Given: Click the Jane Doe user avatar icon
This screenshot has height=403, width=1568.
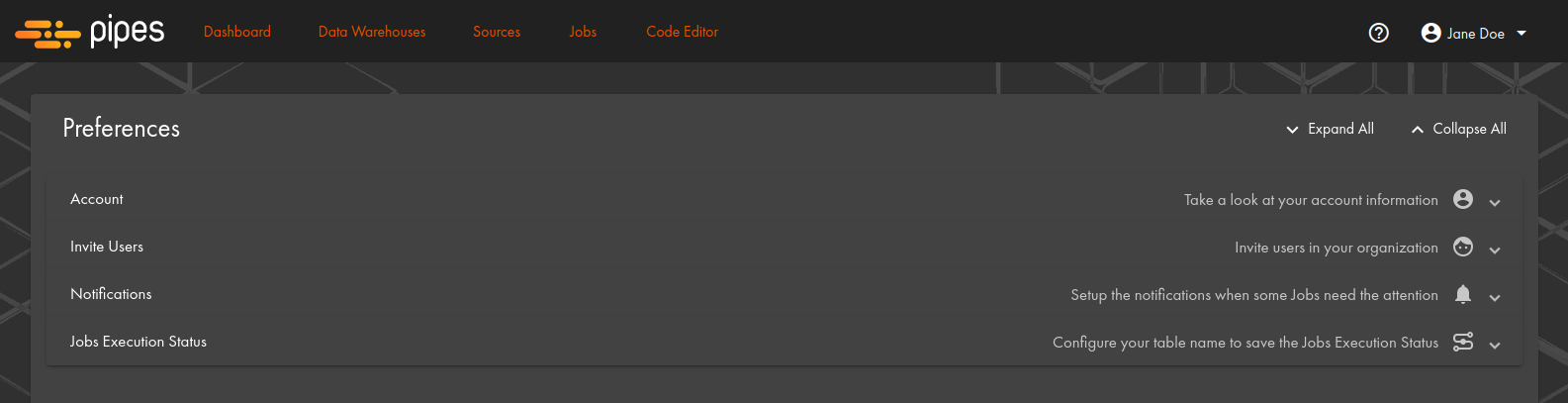Looking at the screenshot, I should (x=1430, y=33).
